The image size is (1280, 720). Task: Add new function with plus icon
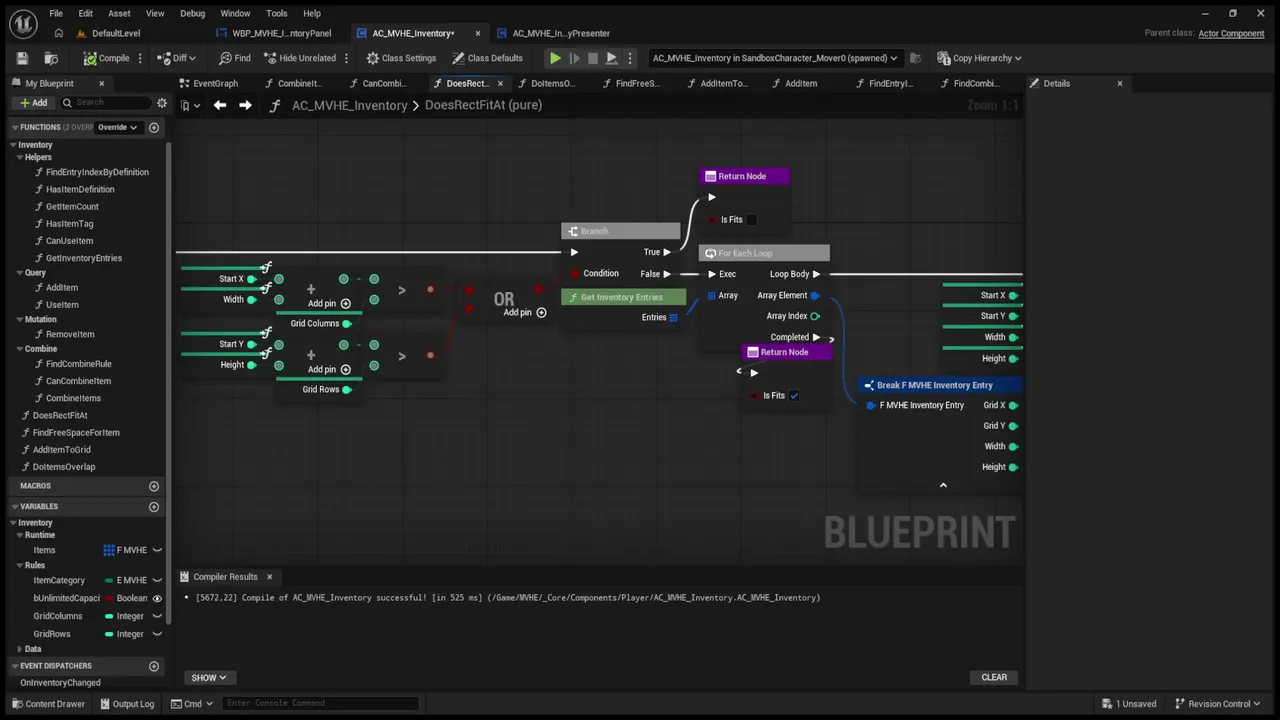[154, 127]
